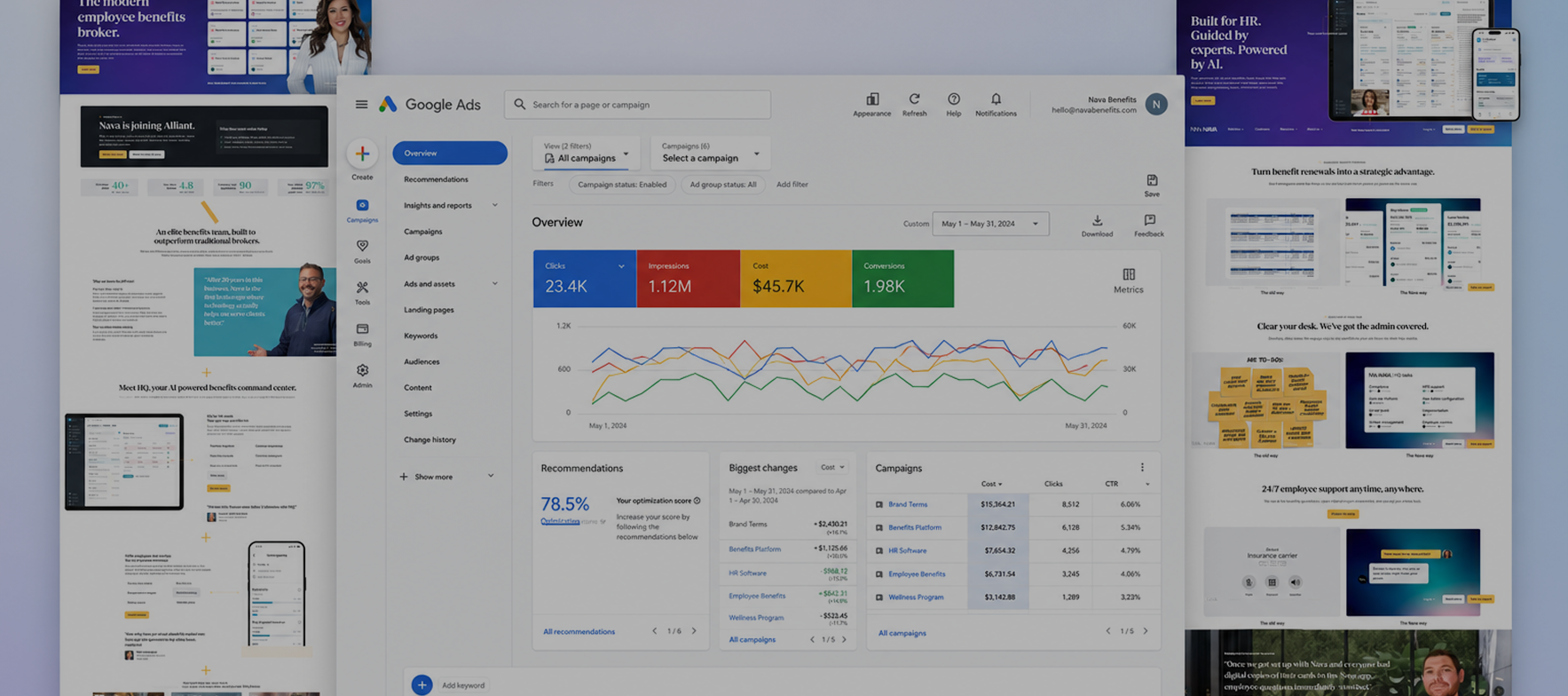Viewport: 1568px width, 696px height.
Task: Open the Tools icon in left rail
Action: pos(362,288)
